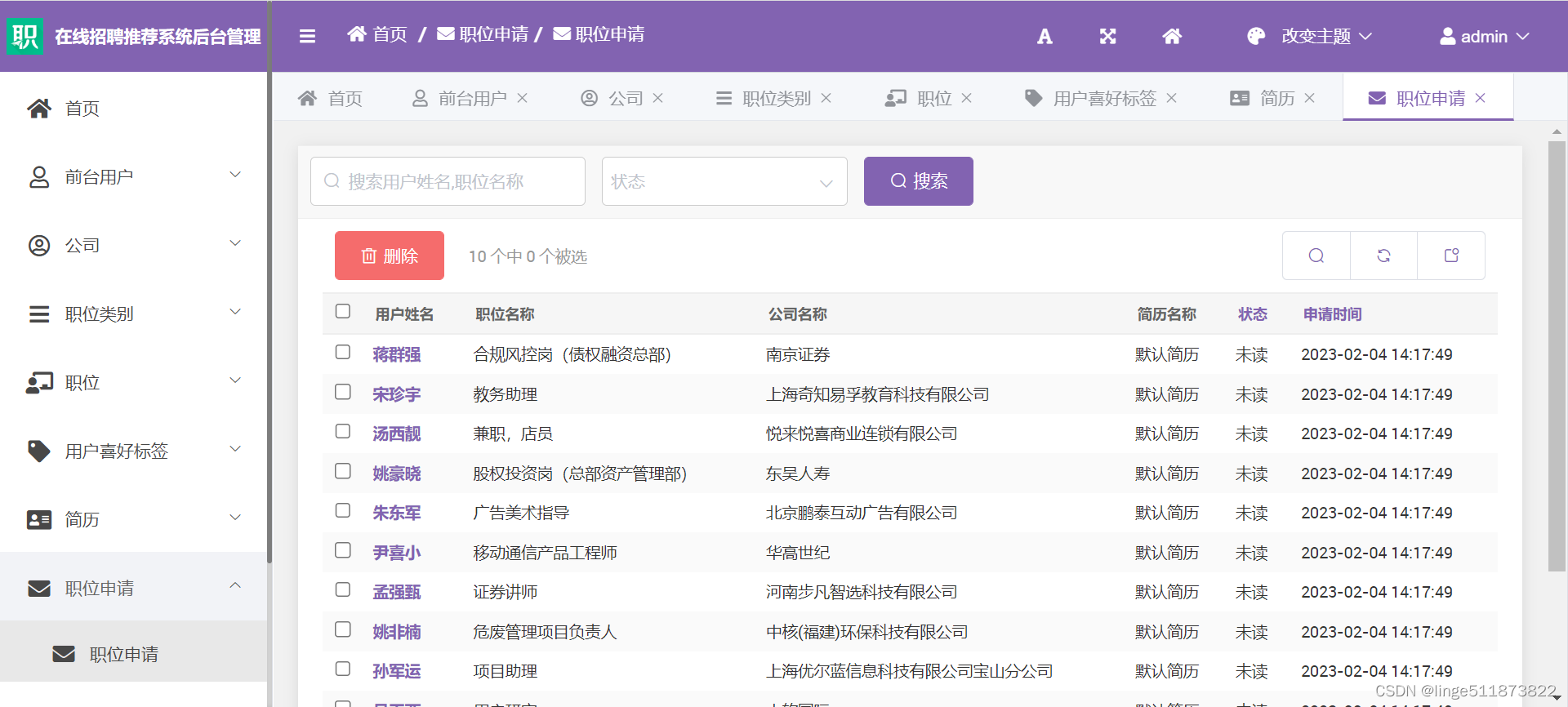Screen dimensions: 1568x707
Task: Click the sidebar 前台用户 person icon
Action: click(39, 176)
